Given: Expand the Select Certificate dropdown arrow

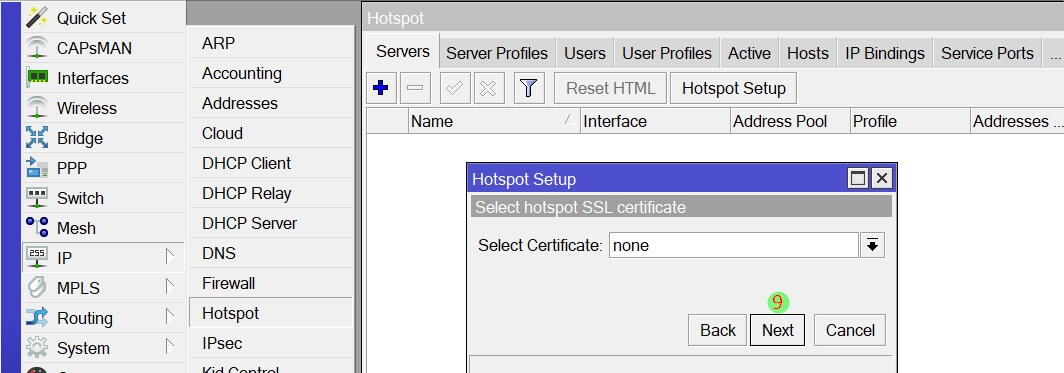Looking at the screenshot, I should point(873,246).
